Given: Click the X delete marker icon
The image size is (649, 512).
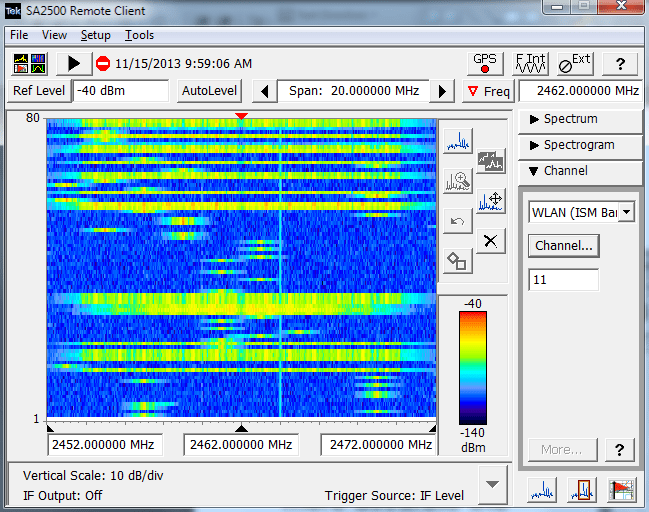Looking at the screenshot, I should point(490,240).
